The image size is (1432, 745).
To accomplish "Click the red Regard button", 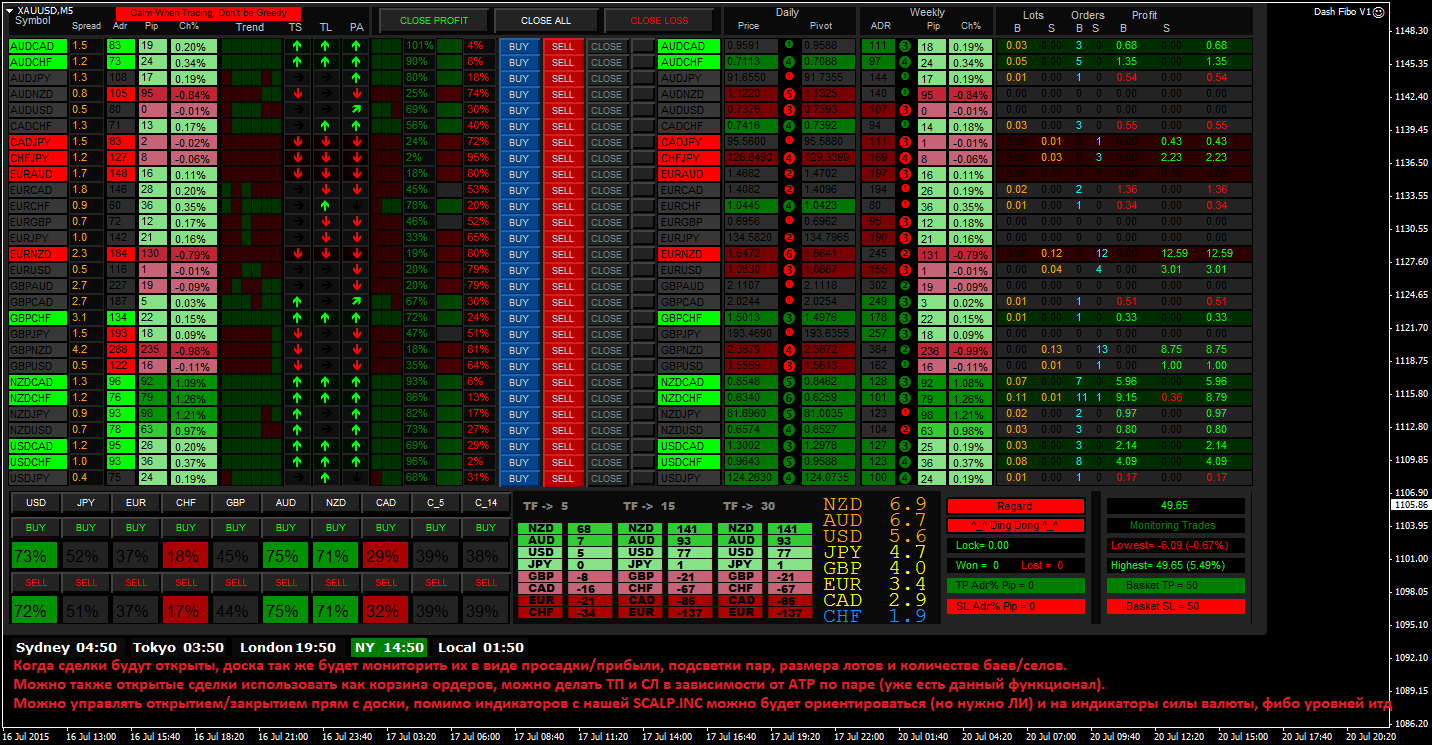I will [x=1015, y=506].
